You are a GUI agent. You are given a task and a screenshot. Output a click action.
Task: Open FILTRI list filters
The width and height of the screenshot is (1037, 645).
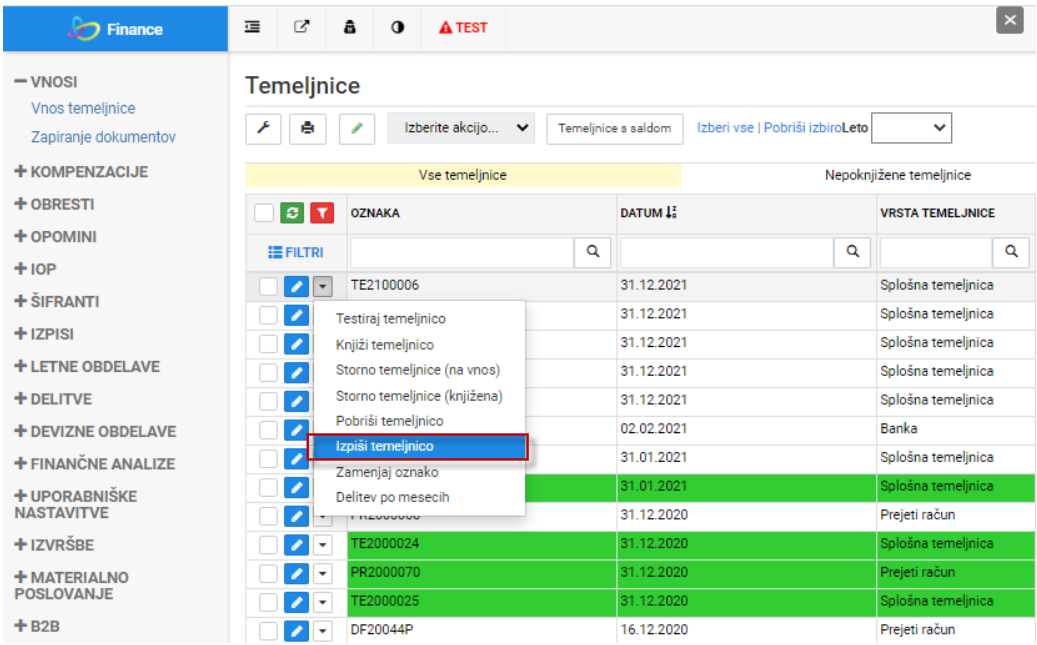(296, 252)
